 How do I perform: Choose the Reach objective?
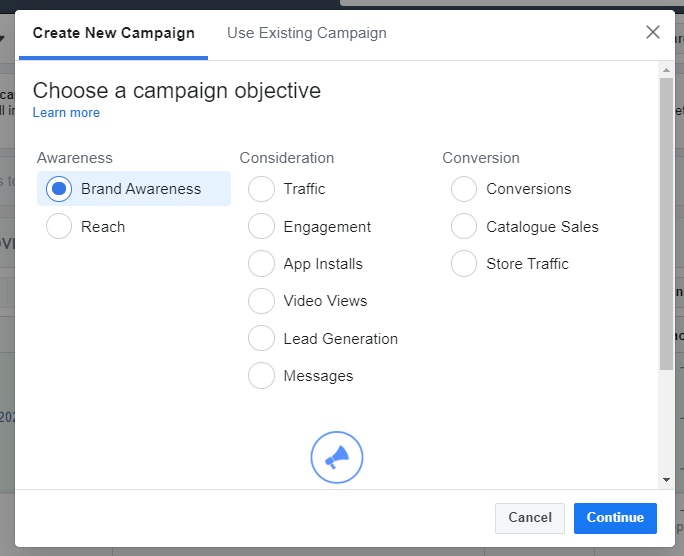point(59,226)
